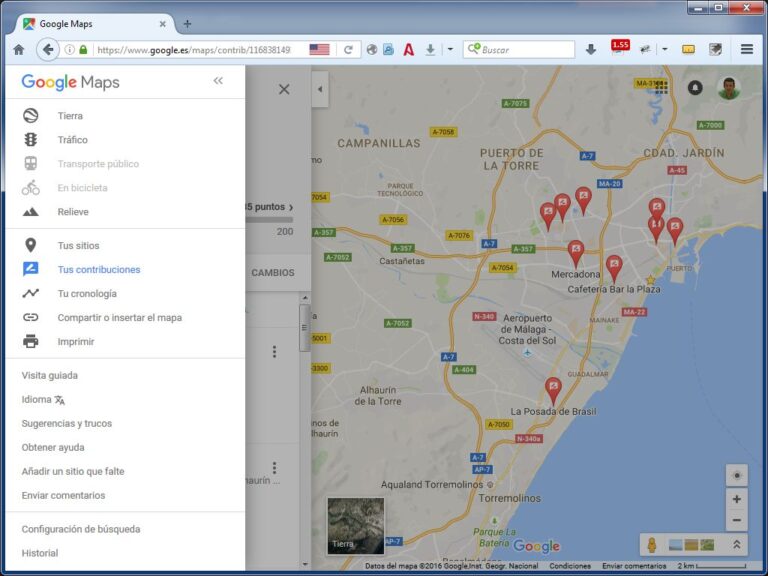
Task: Select Compartir o insertar el mapa
Action: click(120, 317)
